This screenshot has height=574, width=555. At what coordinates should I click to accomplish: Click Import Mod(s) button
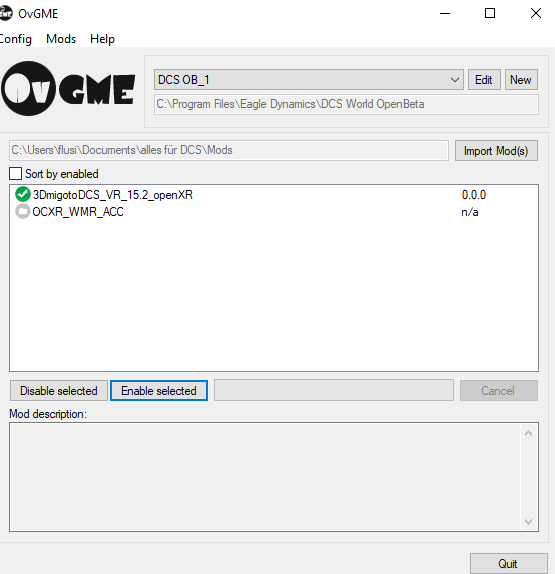pyautogui.click(x=496, y=151)
